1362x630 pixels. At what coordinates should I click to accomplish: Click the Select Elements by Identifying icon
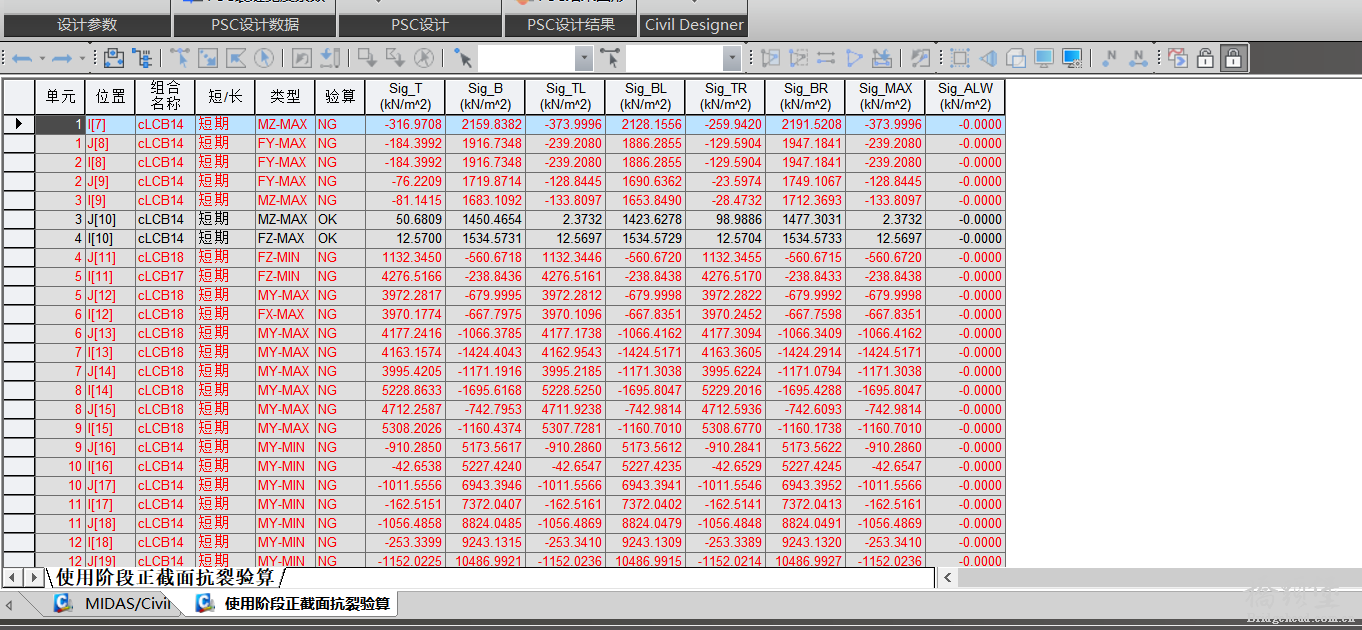coord(611,59)
